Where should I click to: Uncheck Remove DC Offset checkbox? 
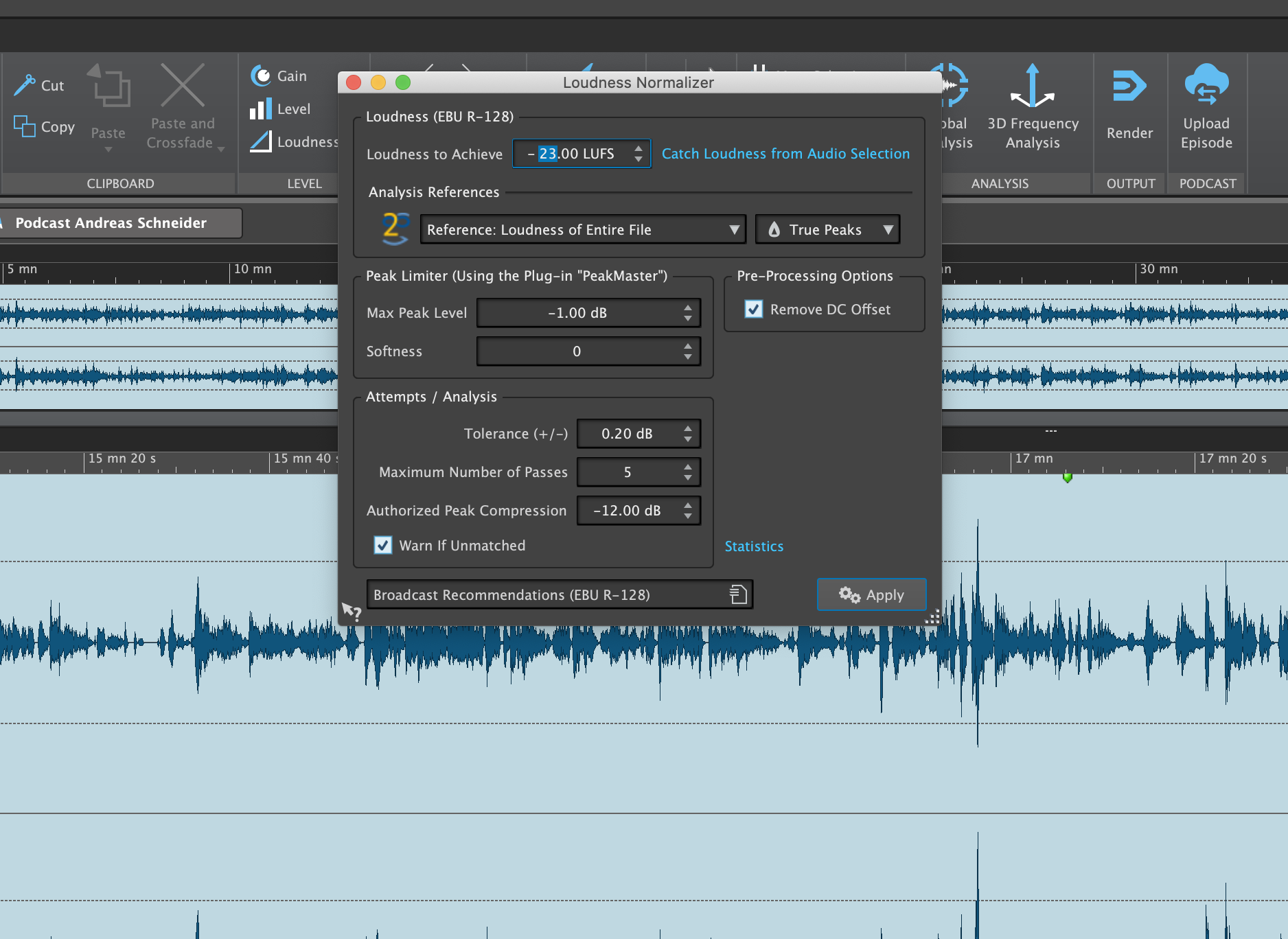[754, 310]
